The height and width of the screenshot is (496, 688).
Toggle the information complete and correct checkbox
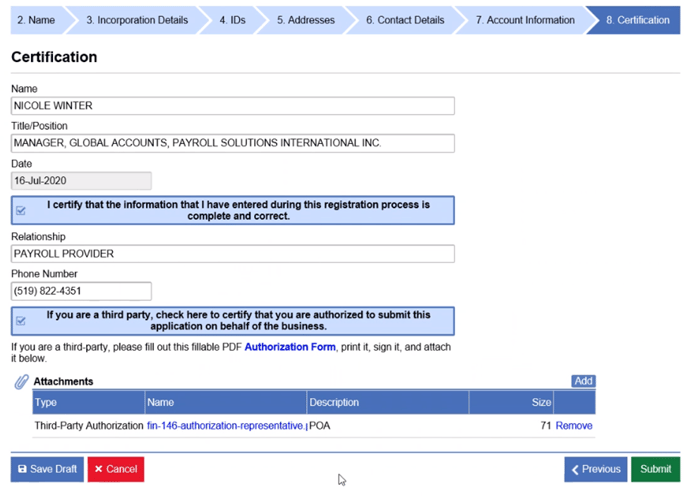pos(21,211)
